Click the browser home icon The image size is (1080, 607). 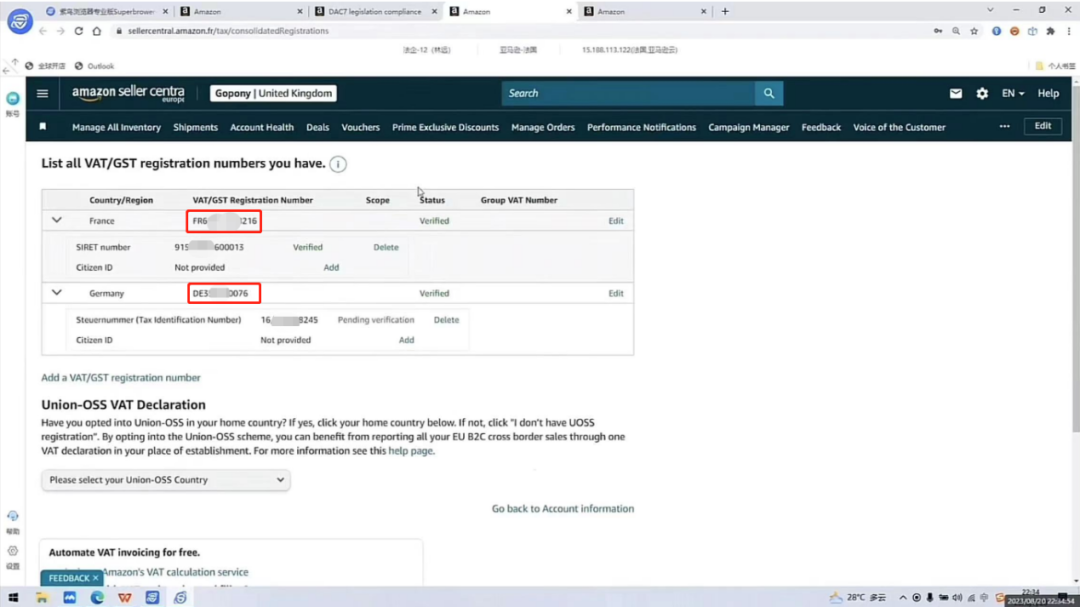click(x=96, y=31)
